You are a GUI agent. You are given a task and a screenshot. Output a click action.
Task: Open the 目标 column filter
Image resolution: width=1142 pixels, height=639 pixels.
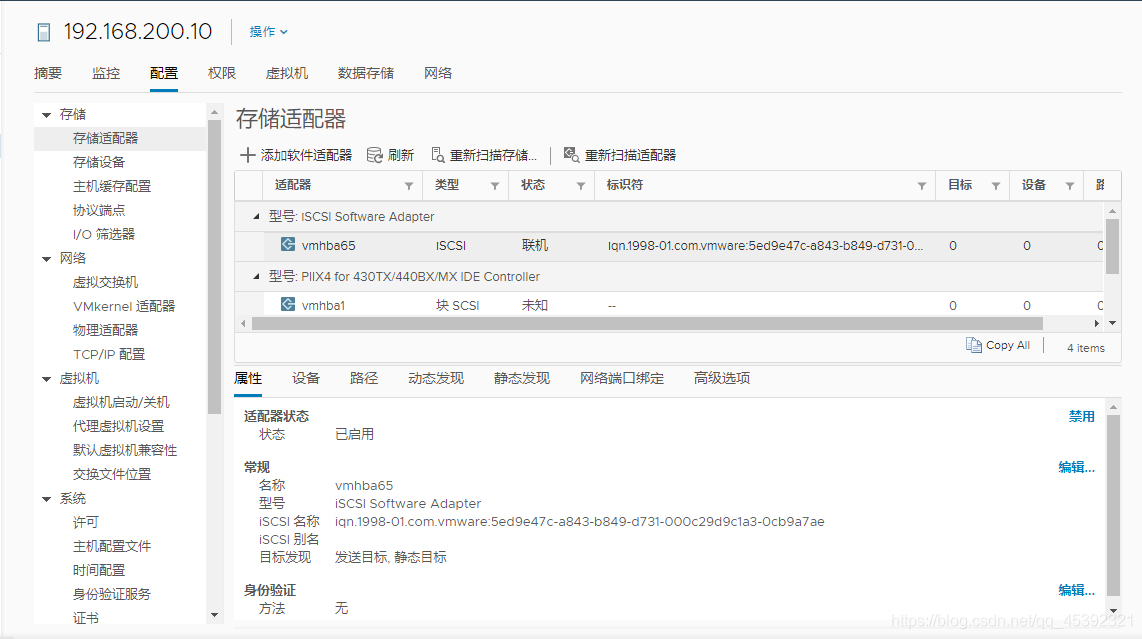[996, 186]
